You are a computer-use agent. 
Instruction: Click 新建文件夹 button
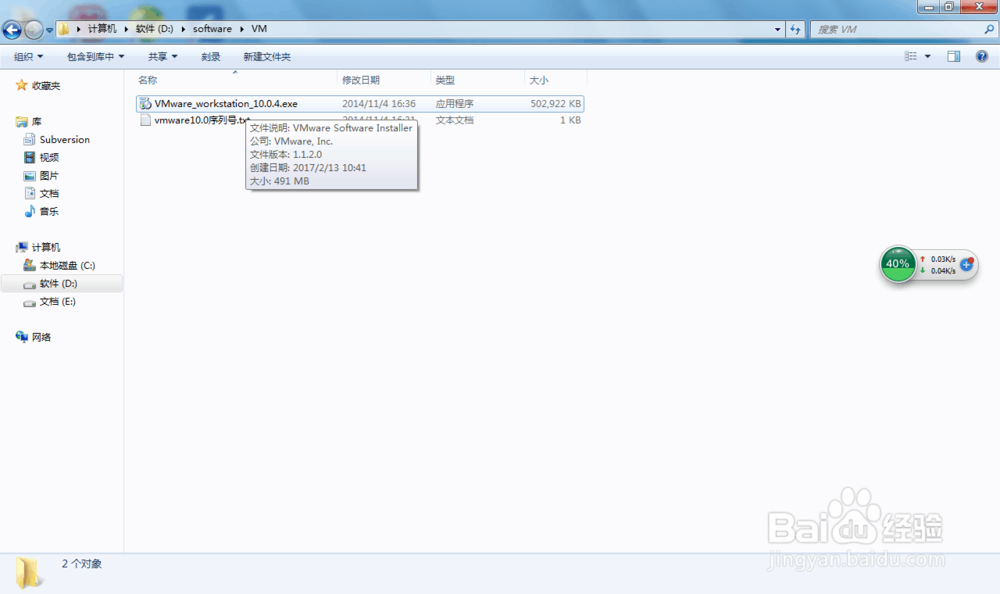267,57
